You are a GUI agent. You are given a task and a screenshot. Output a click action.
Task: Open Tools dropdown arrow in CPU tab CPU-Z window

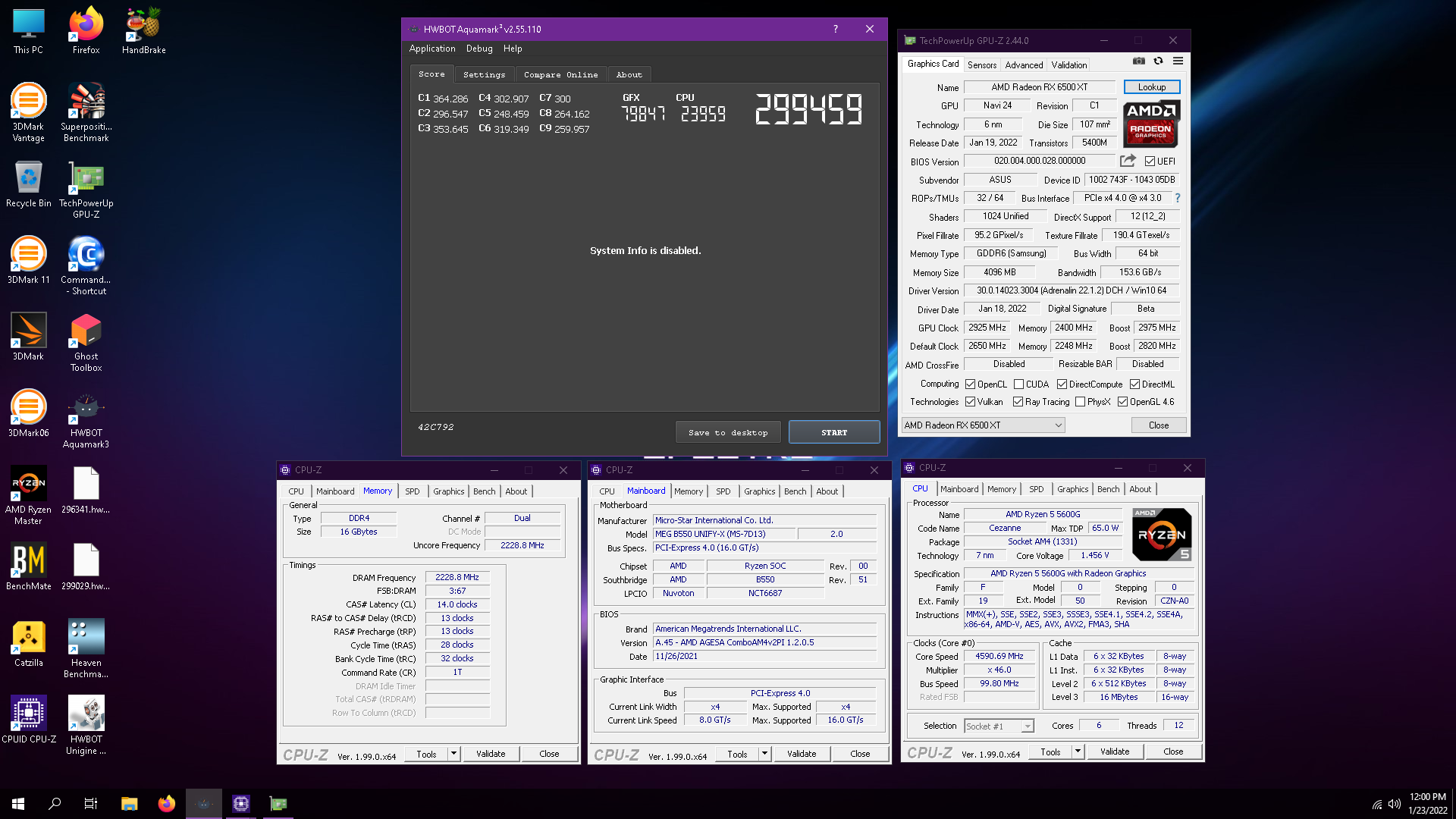[x=1078, y=752]
